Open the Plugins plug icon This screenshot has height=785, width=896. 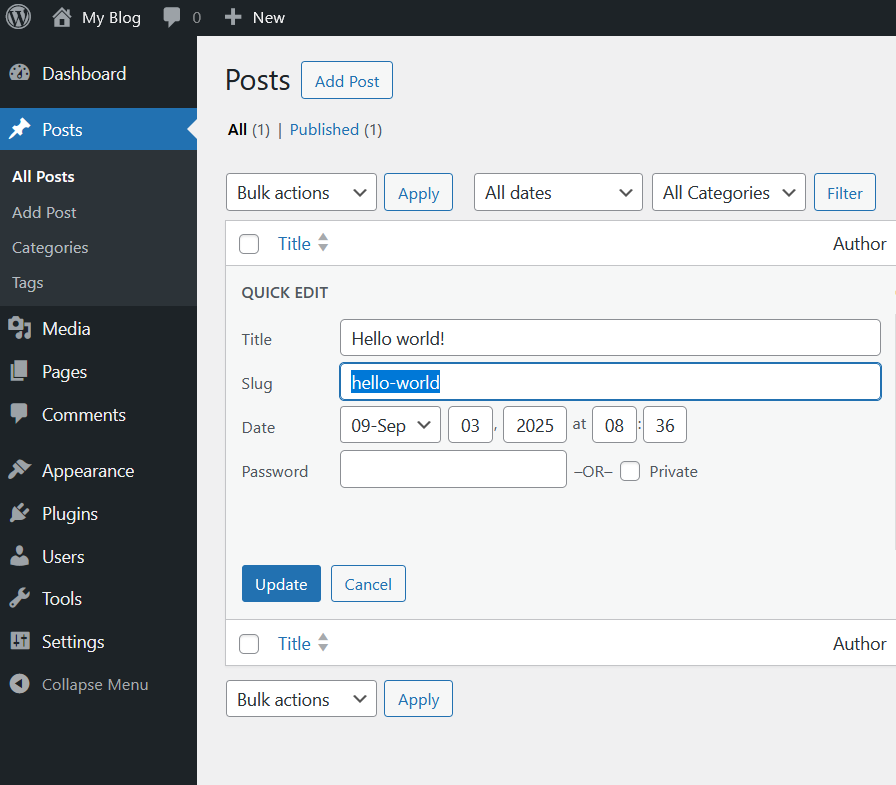[19, 514]
